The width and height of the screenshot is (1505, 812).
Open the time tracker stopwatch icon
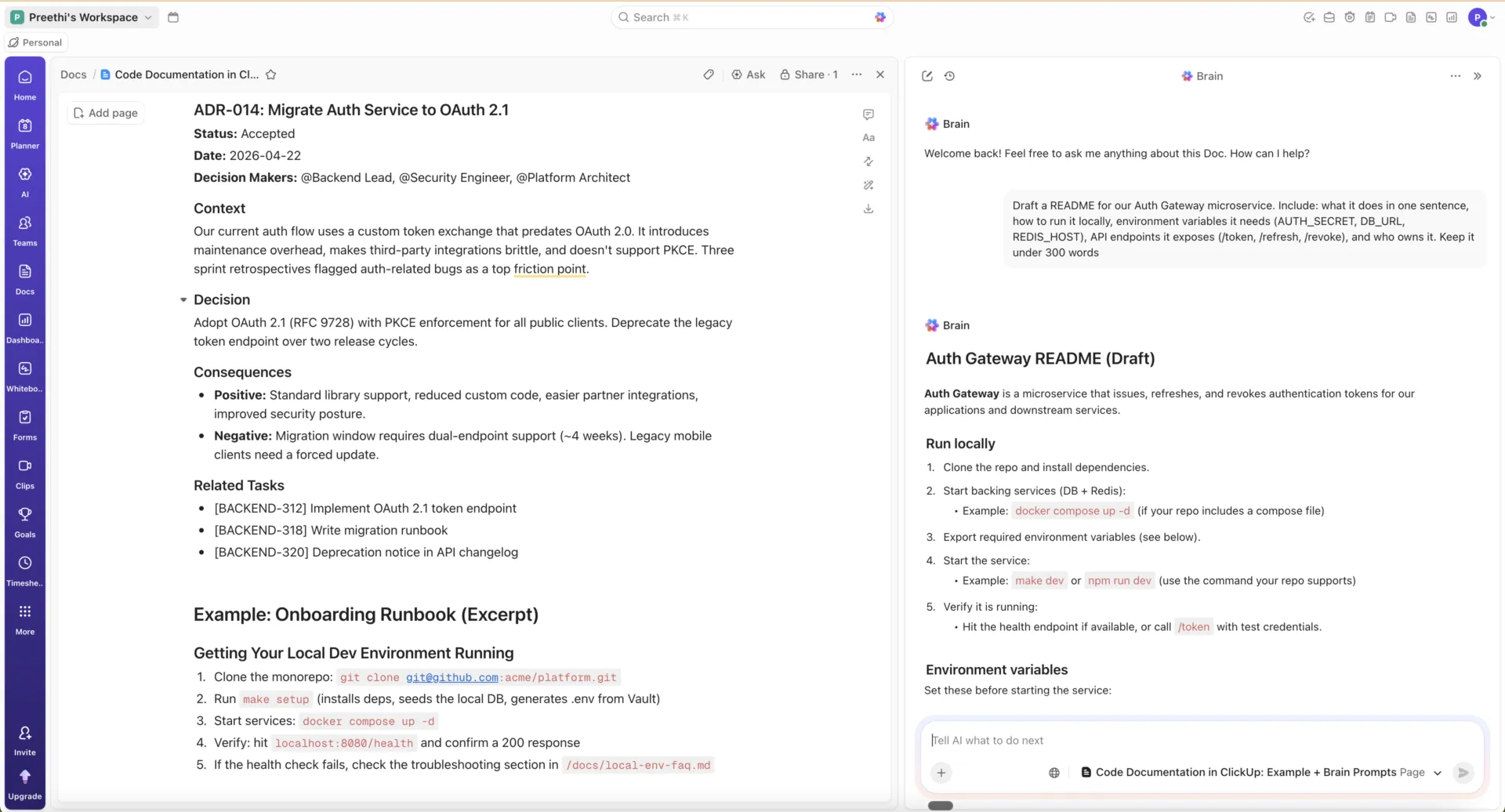(1350, 17)
